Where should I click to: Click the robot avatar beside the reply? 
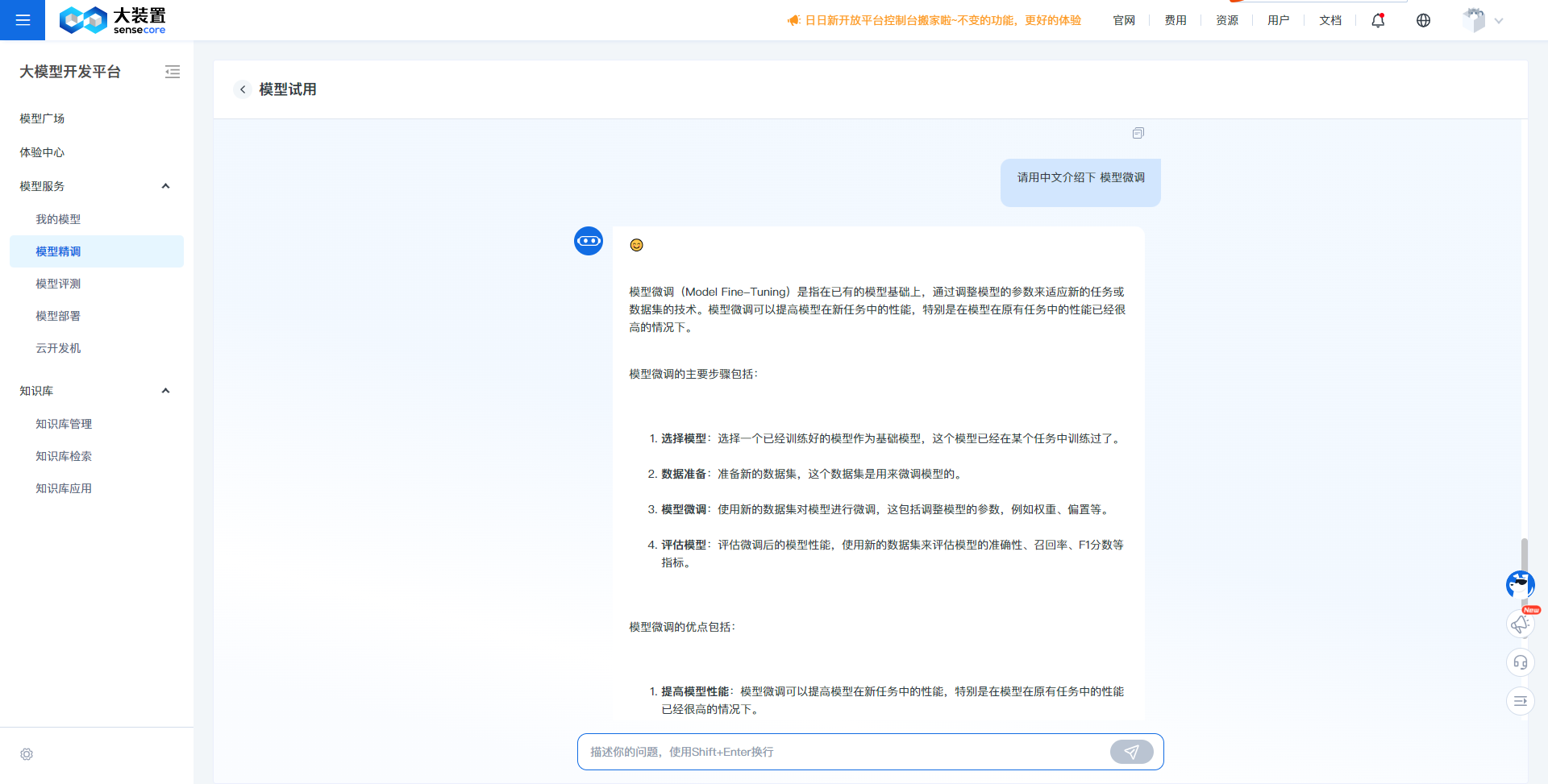coord(588,240)
